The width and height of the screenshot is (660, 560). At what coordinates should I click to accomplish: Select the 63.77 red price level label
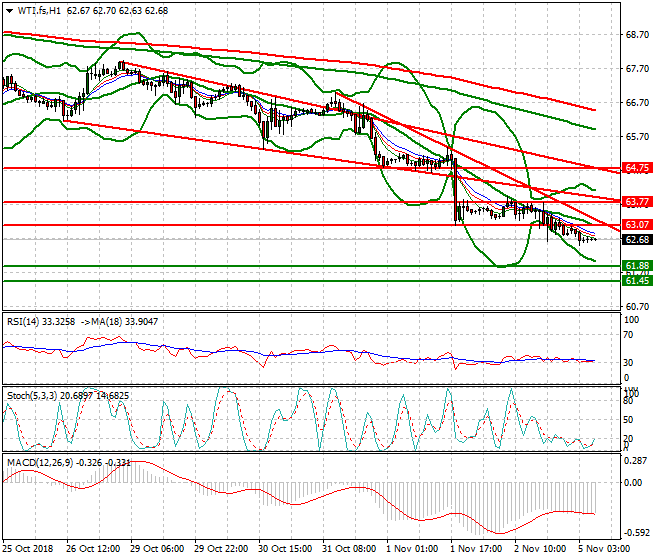pos(637,202)
